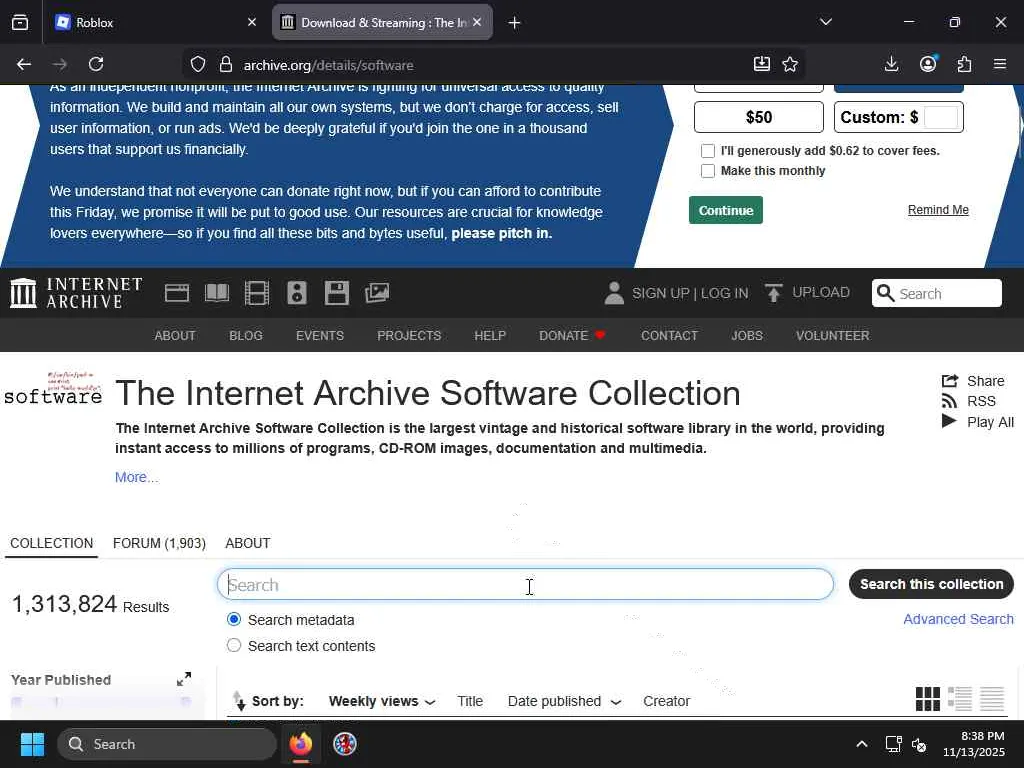Sort results by Creator
The image size is (1024, 768).
click(666, 701)
